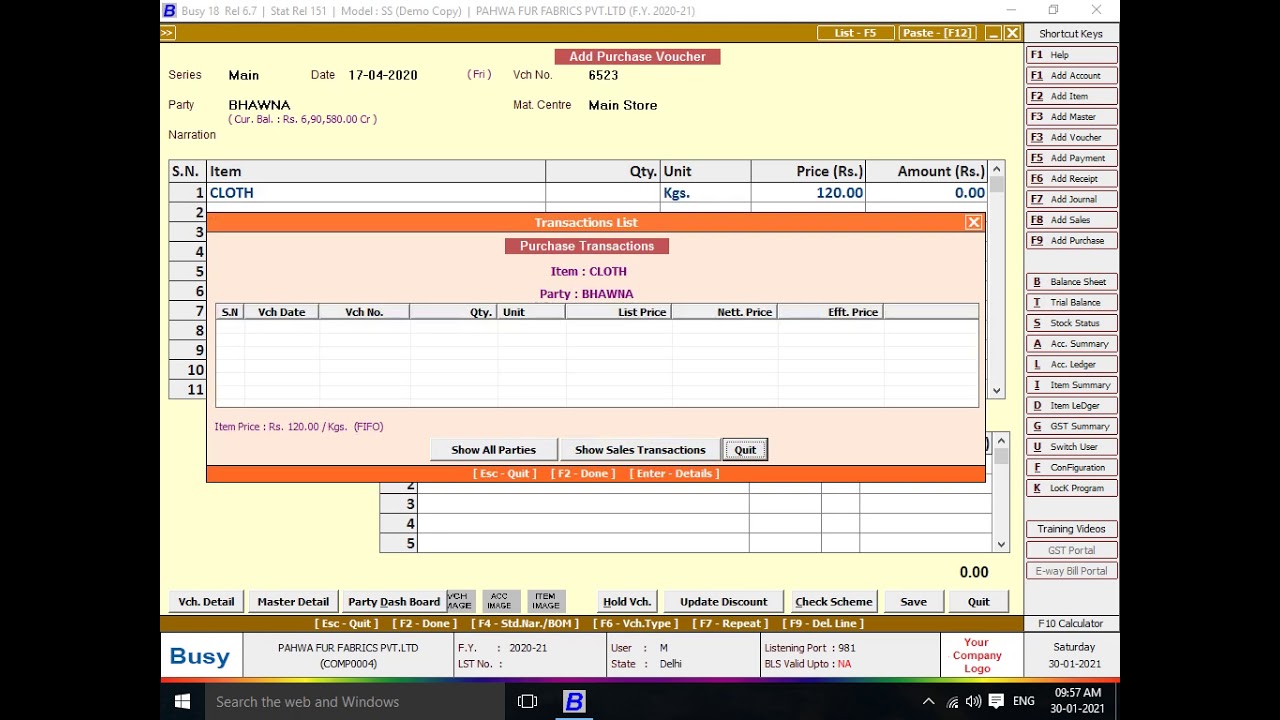Click Quit in Transactions List dialog

tap(745, 450)
